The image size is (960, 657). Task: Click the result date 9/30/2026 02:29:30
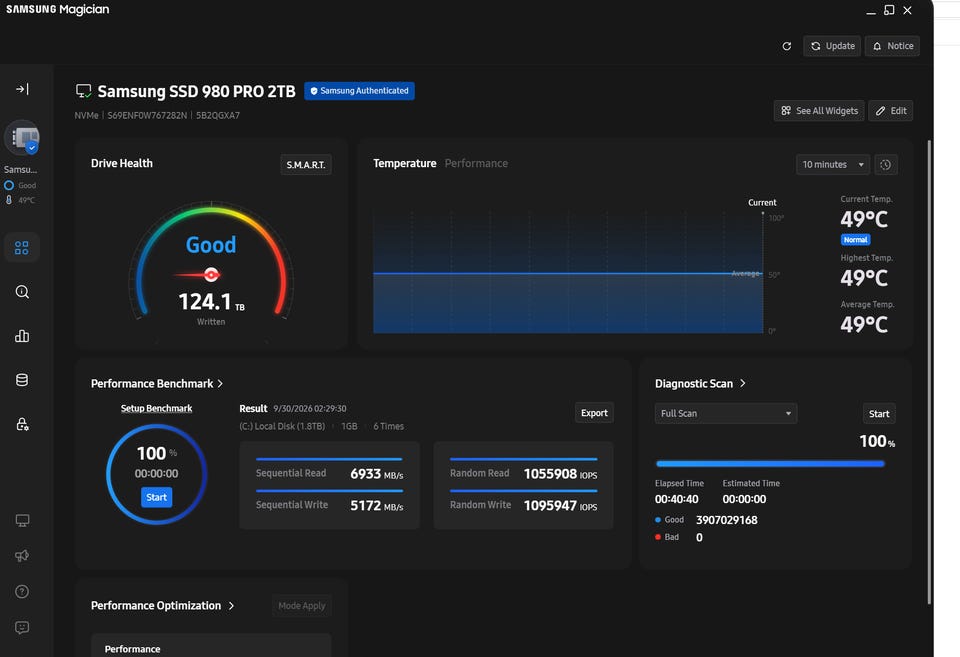tap(310, 408)
